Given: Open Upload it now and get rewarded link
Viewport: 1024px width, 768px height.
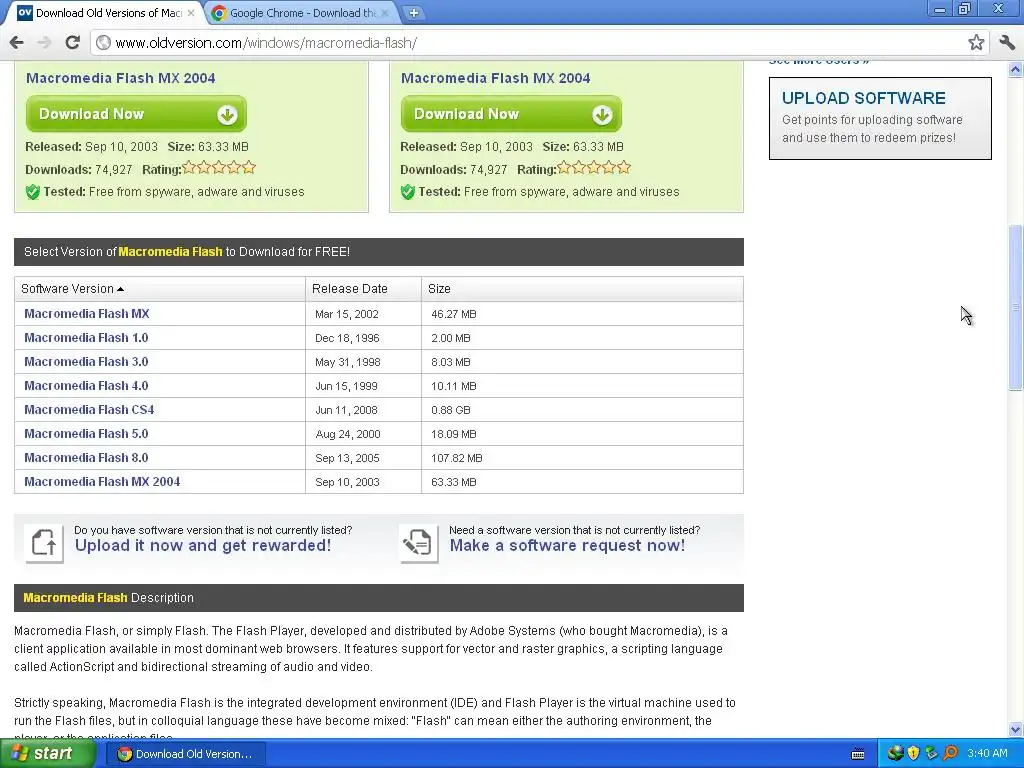Looking at the screenshot, I should coord(202,546).
